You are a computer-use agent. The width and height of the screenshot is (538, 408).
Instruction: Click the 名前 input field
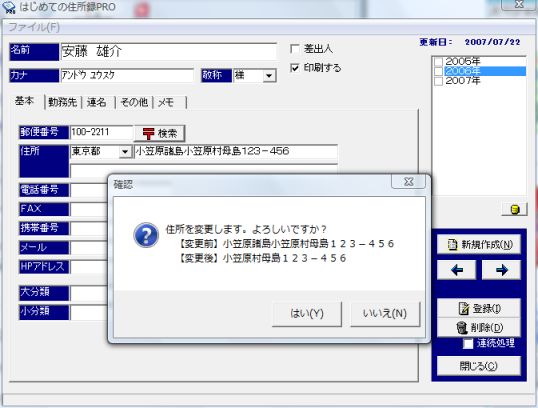[168, 52]
